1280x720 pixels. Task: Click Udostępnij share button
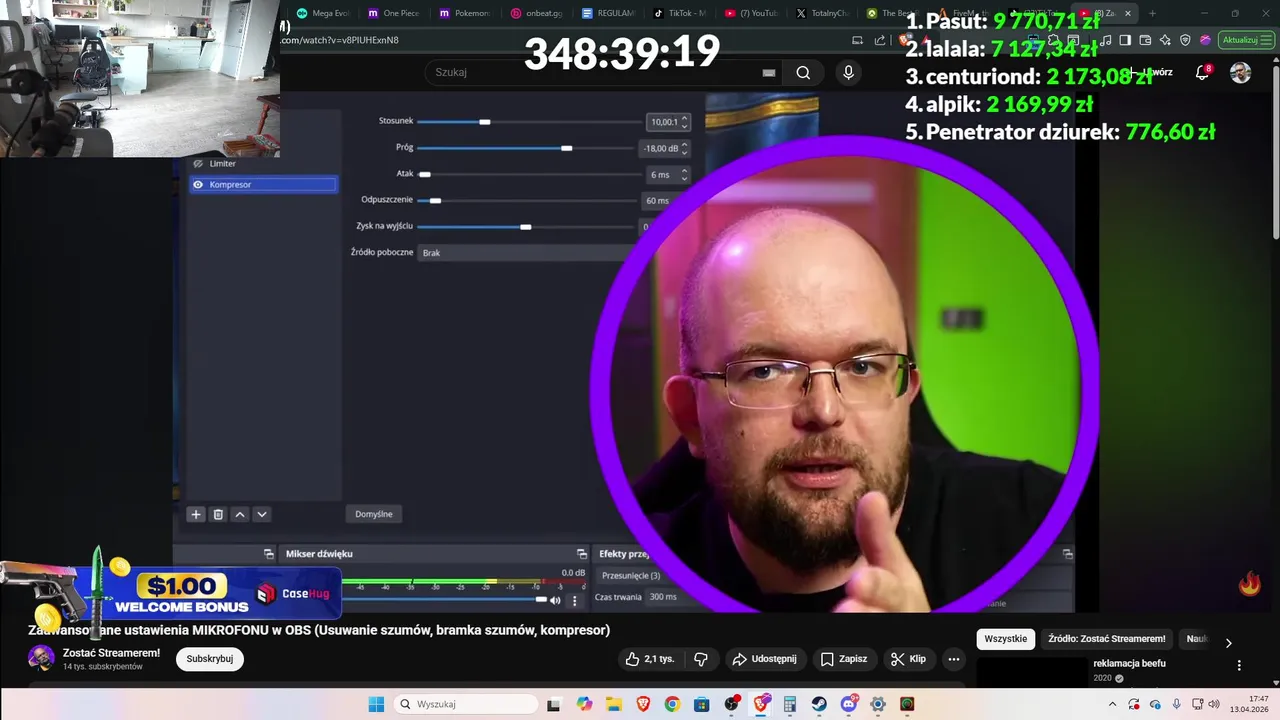pyautogui.click(x=764, y=659)
